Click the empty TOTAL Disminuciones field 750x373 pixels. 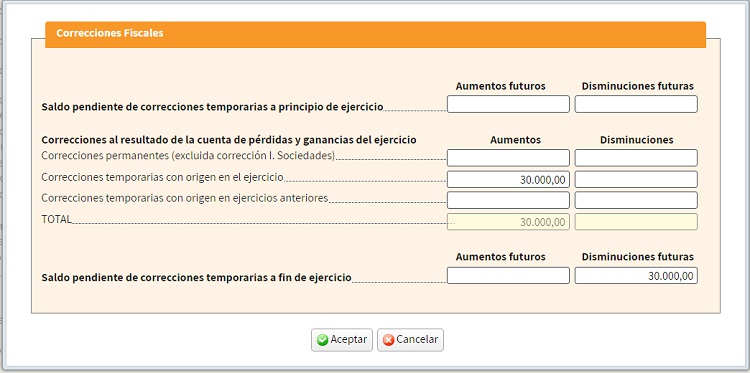pos(636,222)
